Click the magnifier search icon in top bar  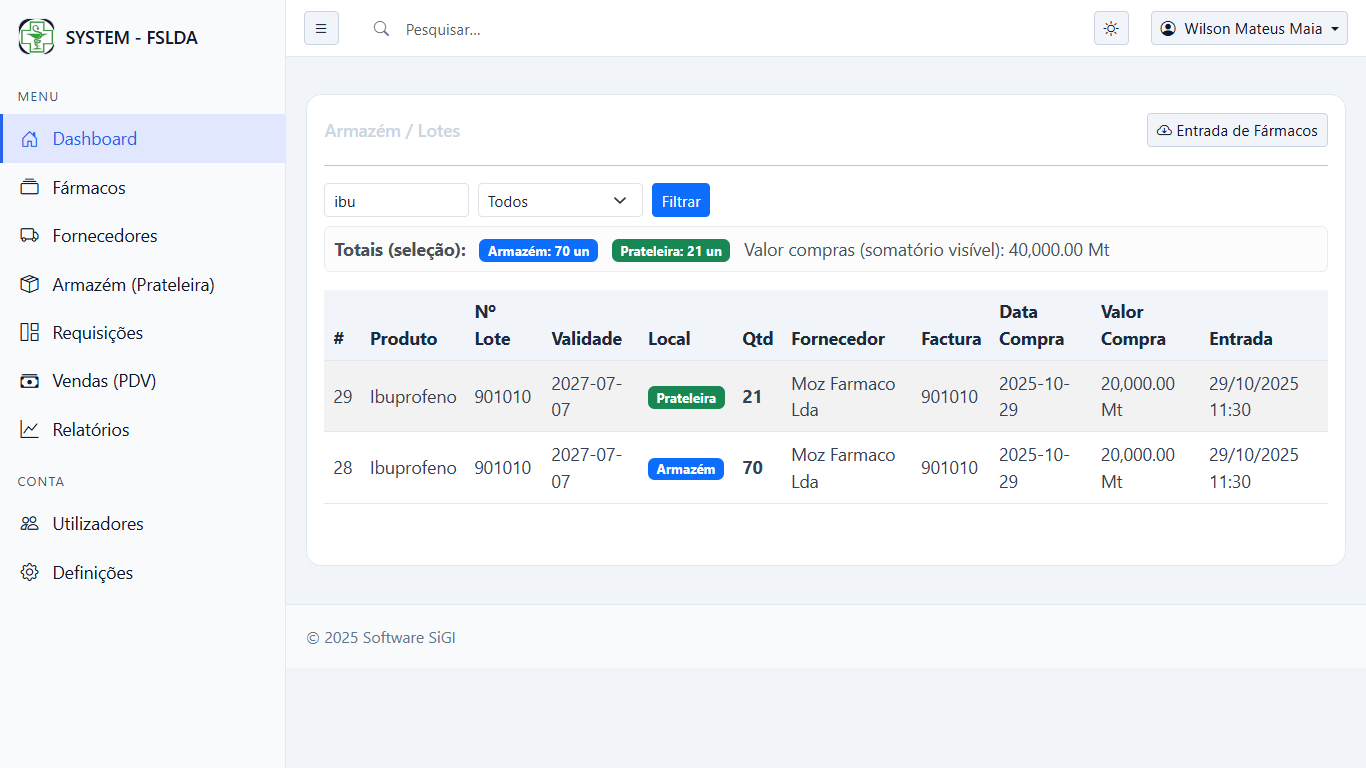click(381, 29)
